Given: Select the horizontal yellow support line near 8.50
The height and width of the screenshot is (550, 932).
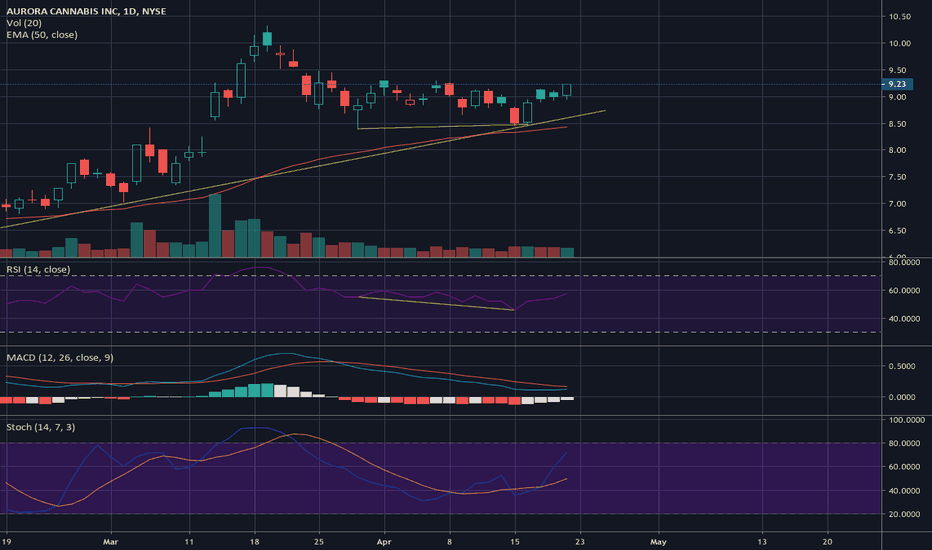Looking at the screenshot, I should pos(443,127).
